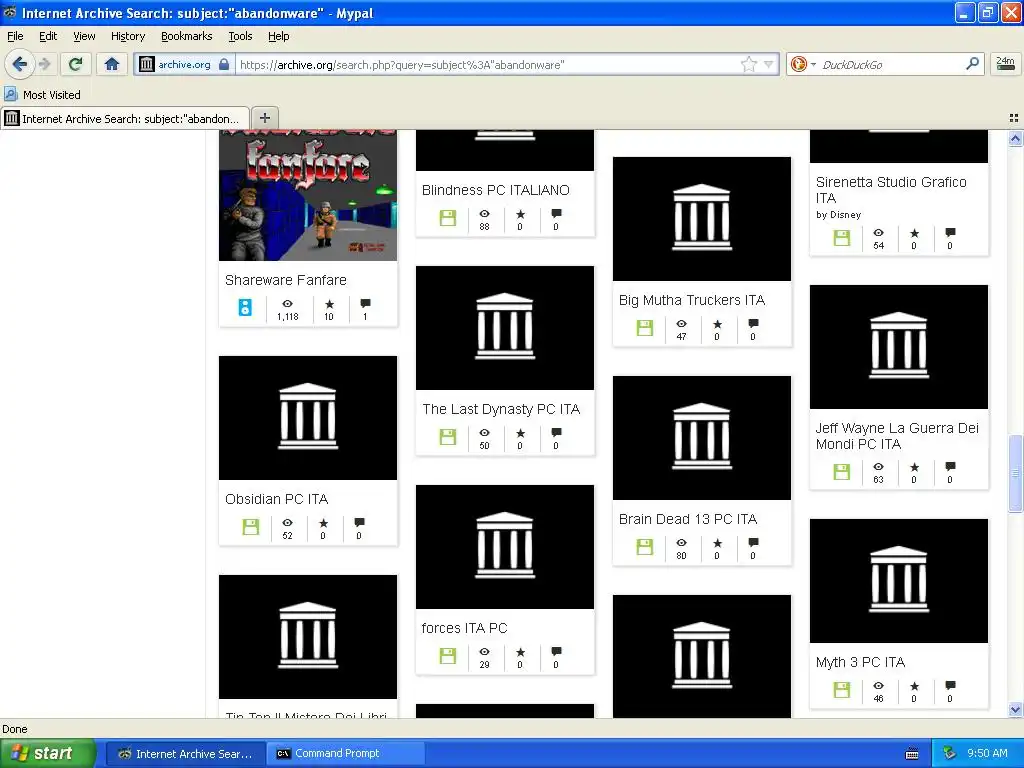Click the reviews icon on Shareware Fanfare

coord(365,303)
